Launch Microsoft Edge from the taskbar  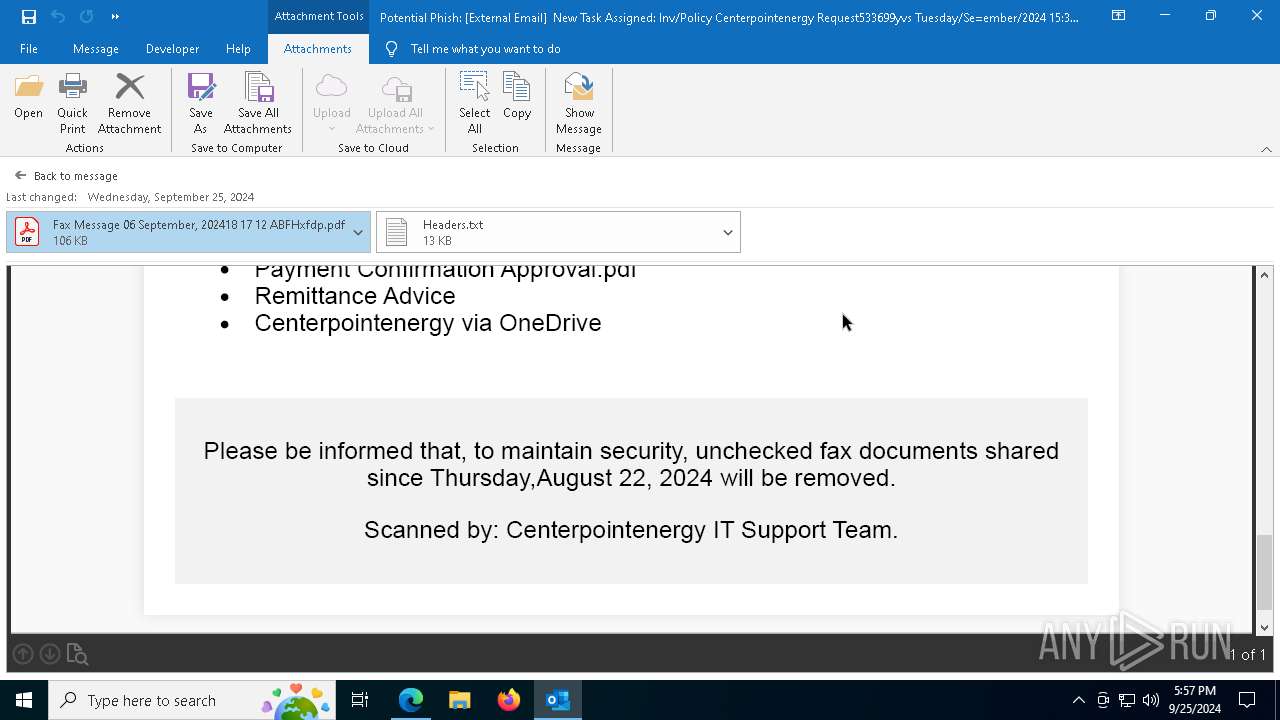411,700
